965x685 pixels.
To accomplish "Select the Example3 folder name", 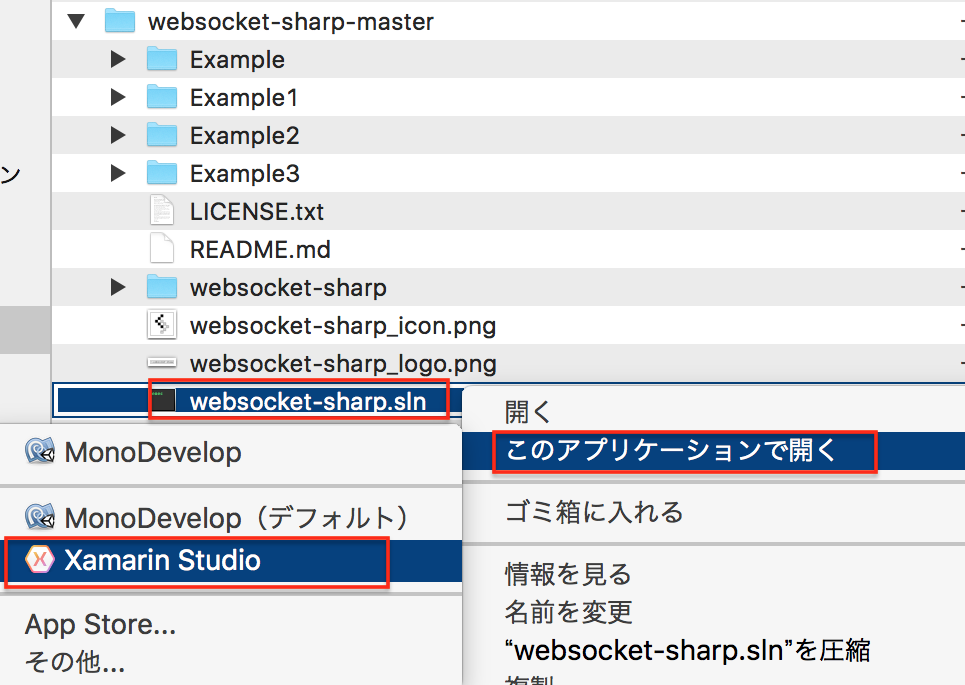I will tap(244, 174).
